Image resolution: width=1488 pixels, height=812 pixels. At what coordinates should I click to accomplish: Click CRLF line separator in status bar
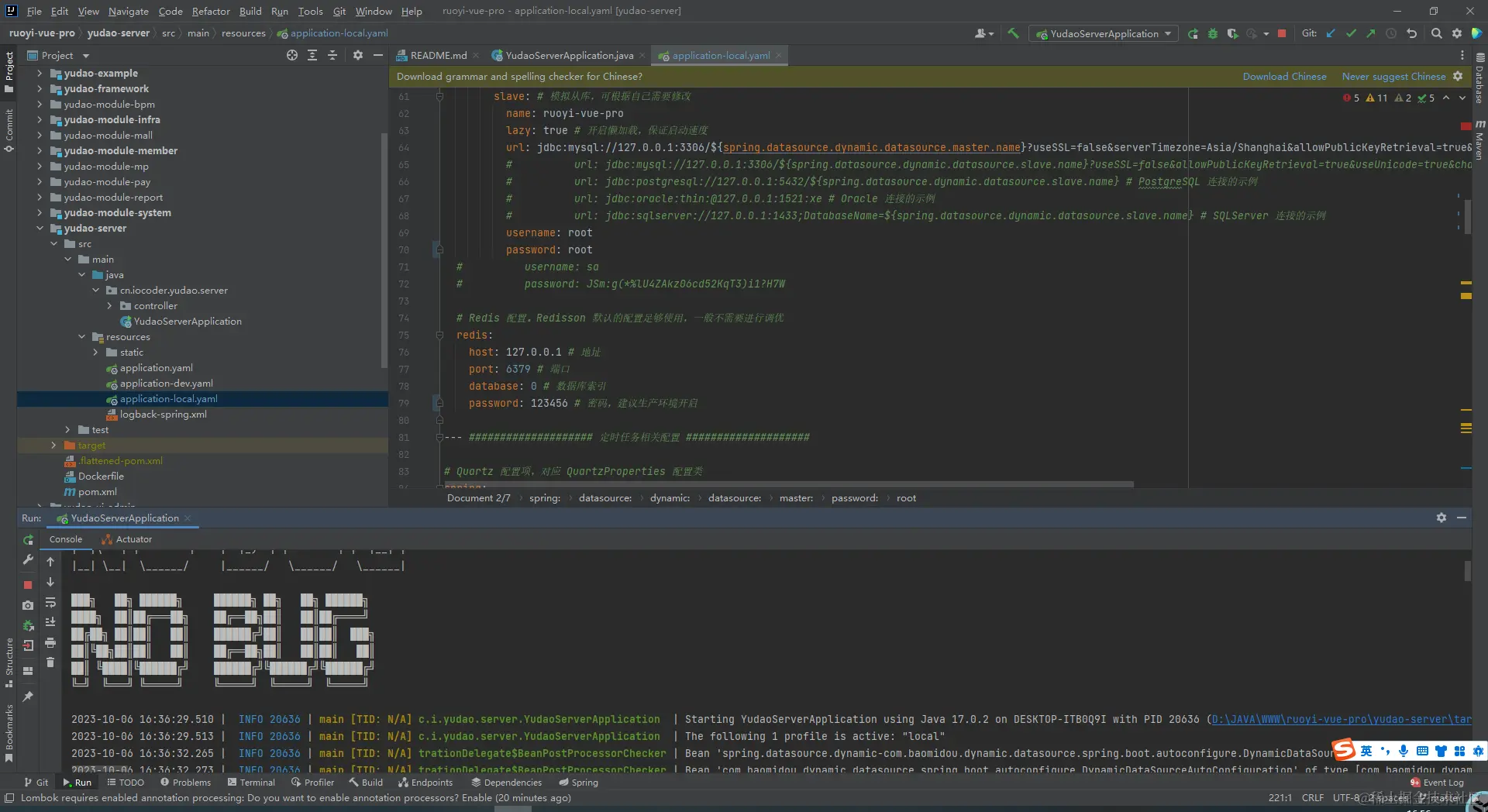click(x=1313, y=797)
